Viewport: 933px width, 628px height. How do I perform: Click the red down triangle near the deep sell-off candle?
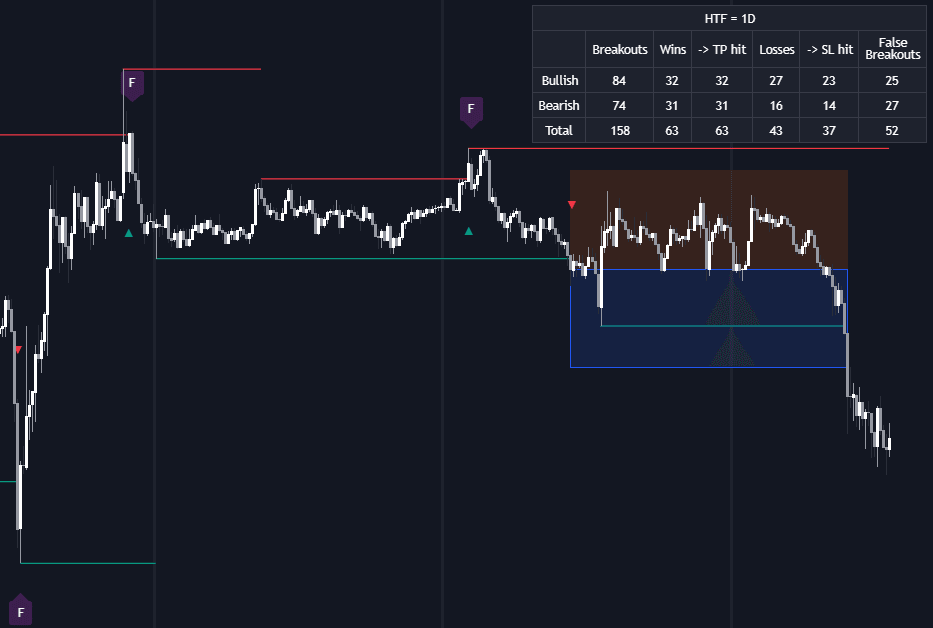click(x=18, y=349)
